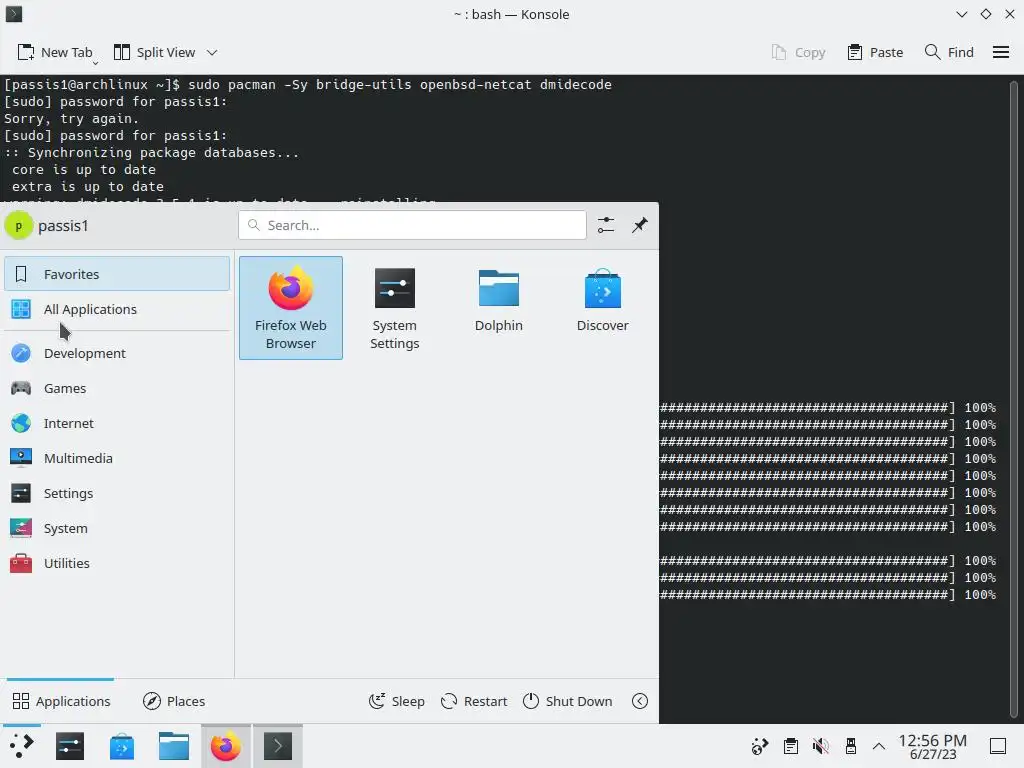
Task: Open the System category
Action: [x=117, y=528]
